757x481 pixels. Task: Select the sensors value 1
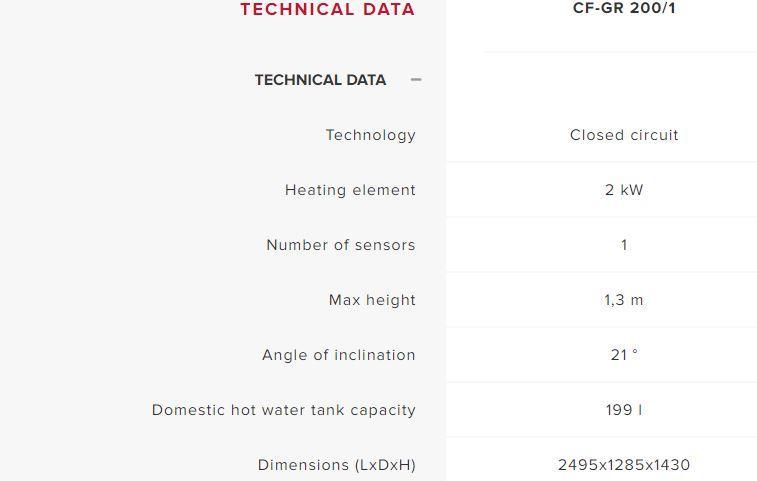[624, 245]
